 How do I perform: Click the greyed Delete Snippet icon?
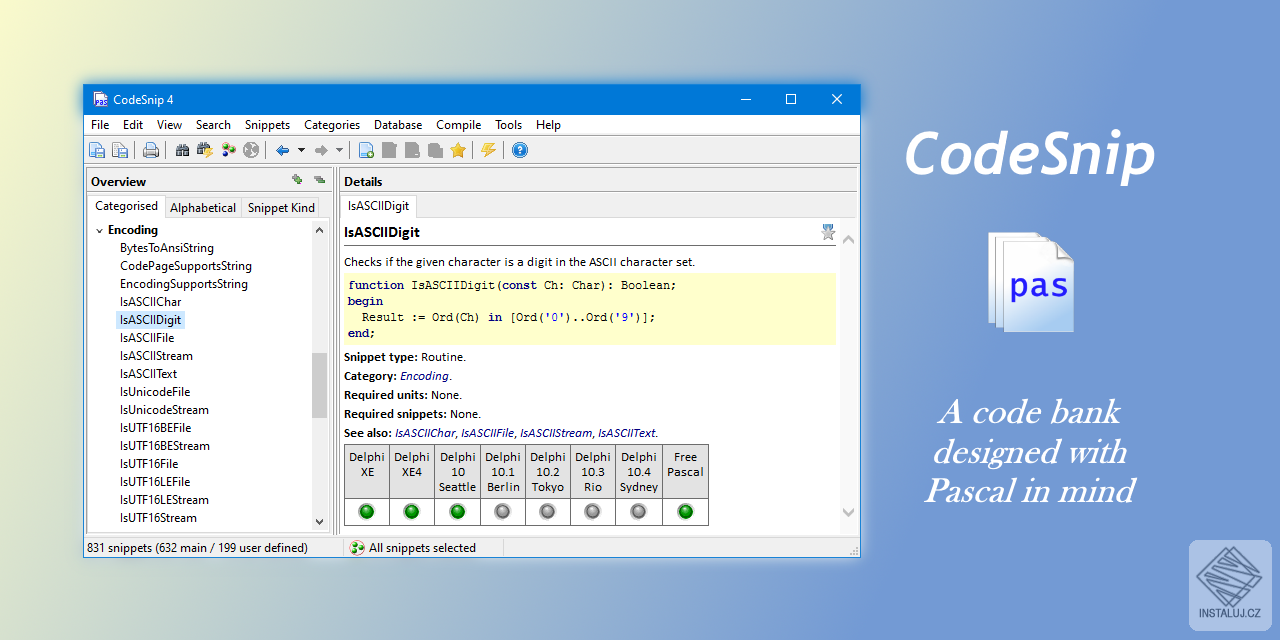(412, 150)
